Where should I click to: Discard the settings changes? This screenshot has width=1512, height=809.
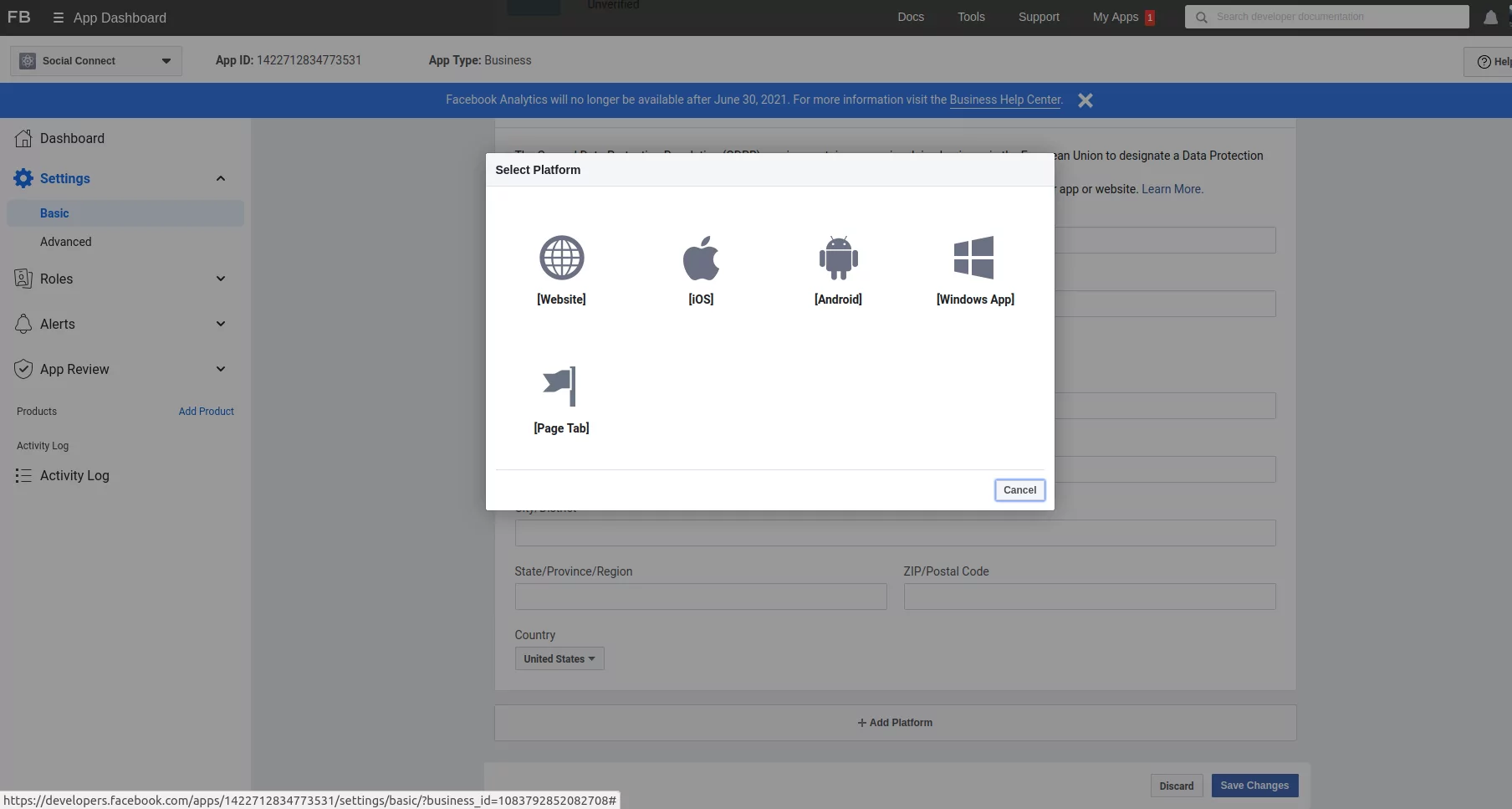[x=1176, y=786]
